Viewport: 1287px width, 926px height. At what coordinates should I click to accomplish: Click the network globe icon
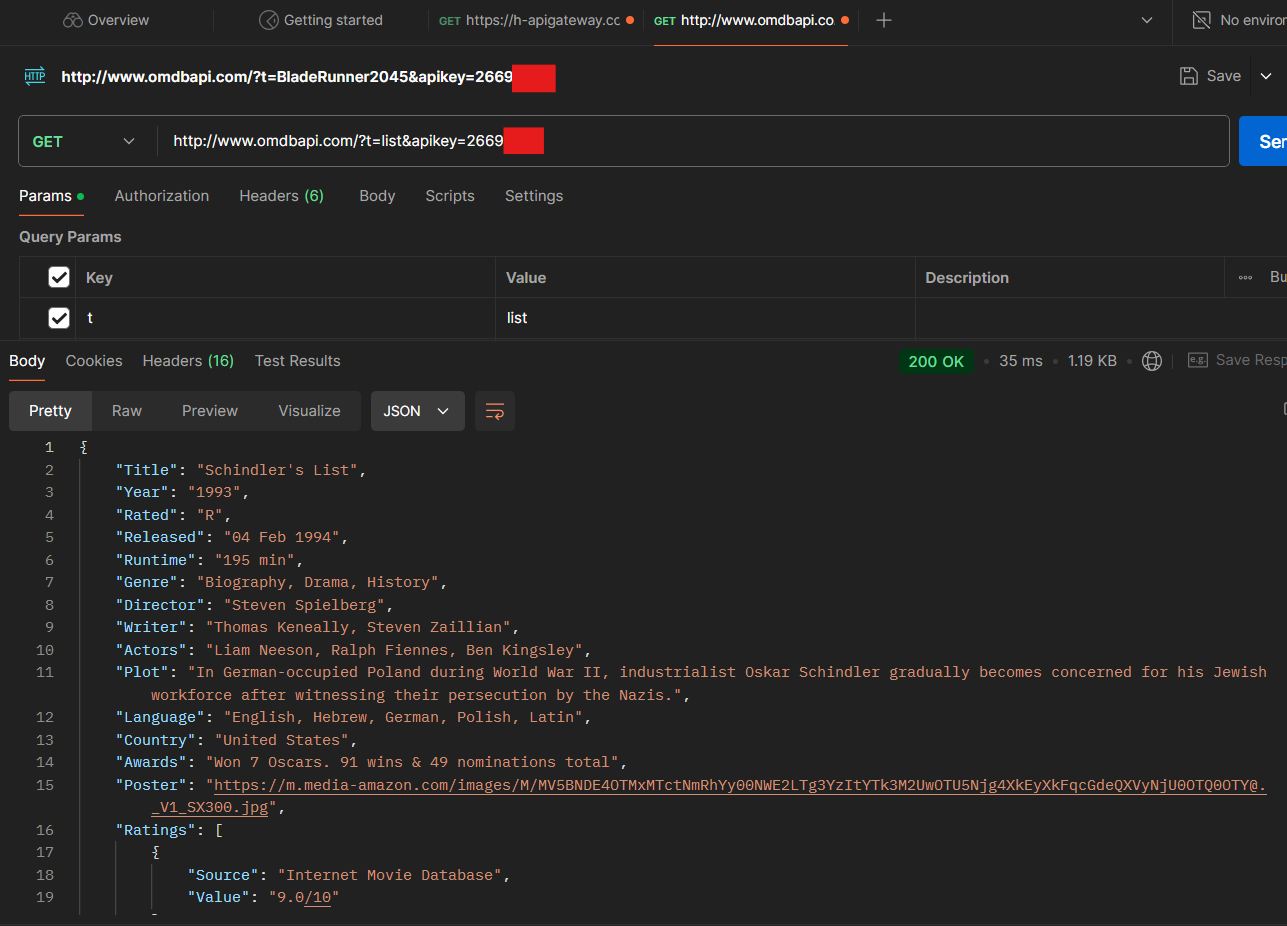tap(1152, 361)
